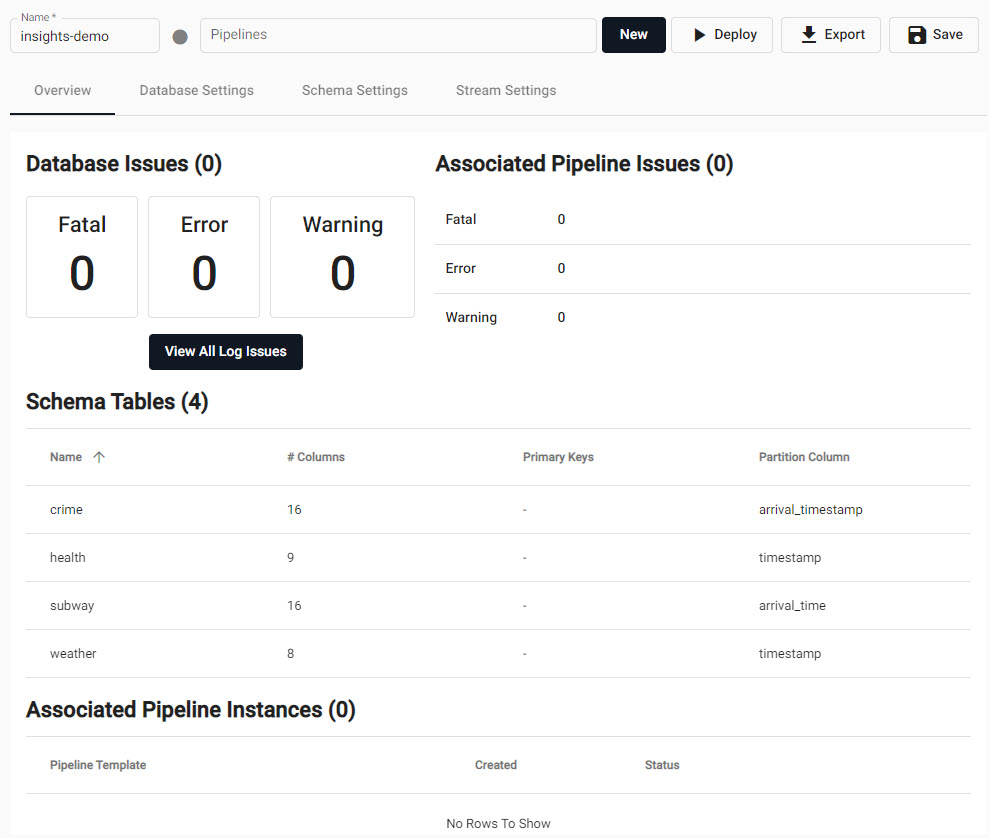Select the crime table row

pos(66,510)
